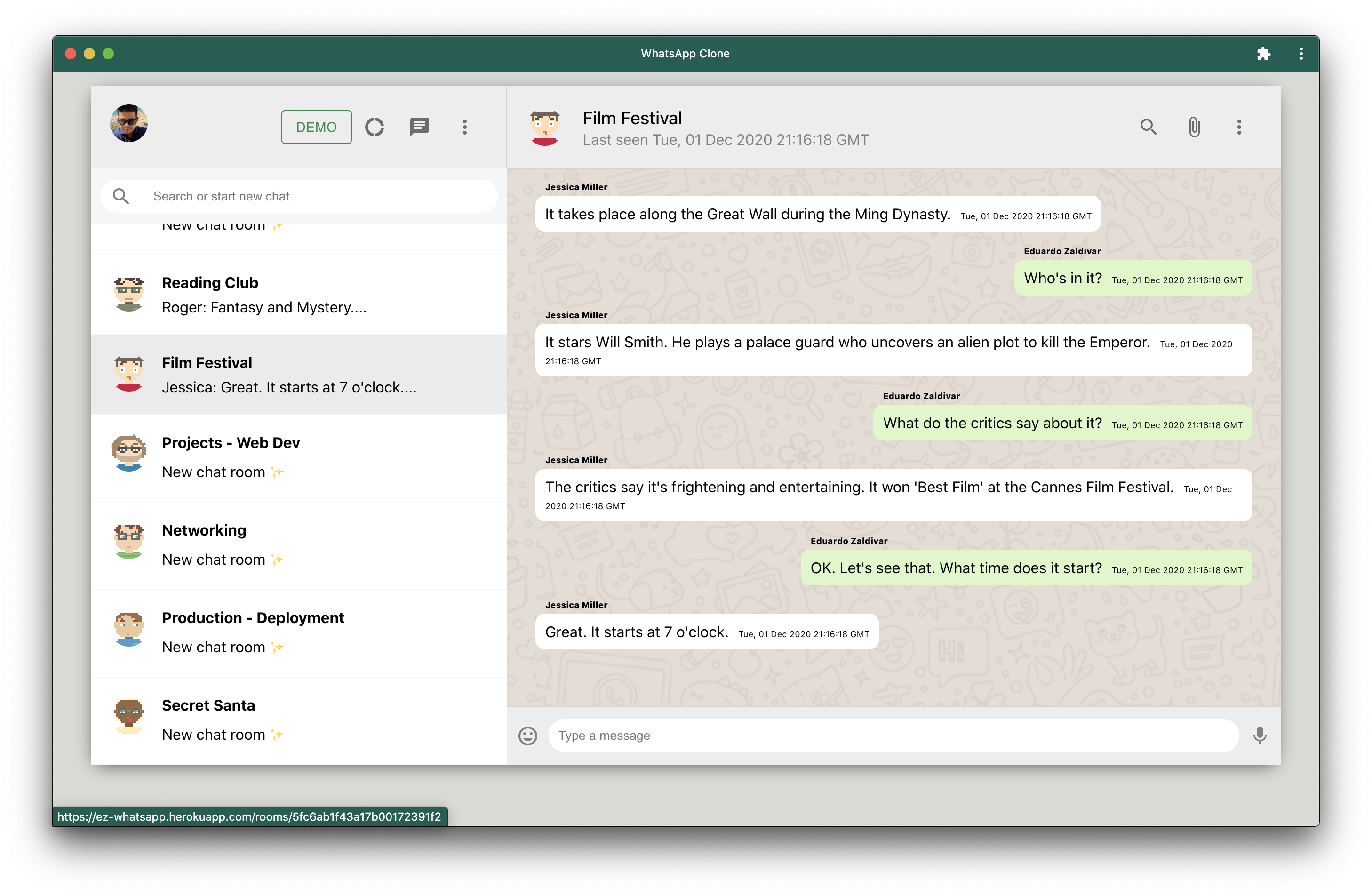Click Film Festival avatar in chat header

(544, 128)
